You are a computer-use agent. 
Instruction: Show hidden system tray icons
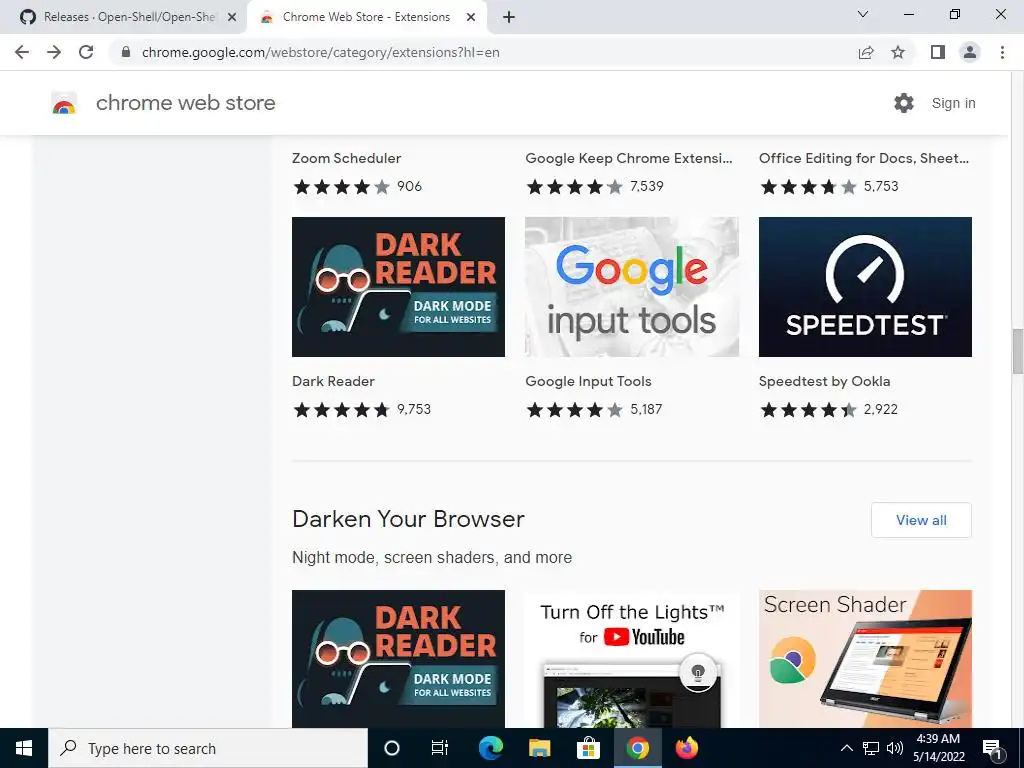(846, 748)
